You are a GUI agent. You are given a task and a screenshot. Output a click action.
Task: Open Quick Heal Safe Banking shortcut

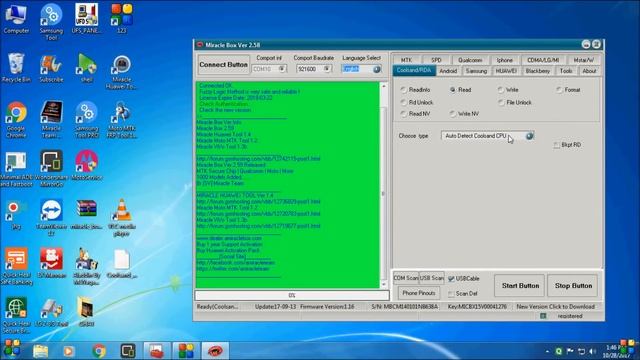(x=16, y=266)
